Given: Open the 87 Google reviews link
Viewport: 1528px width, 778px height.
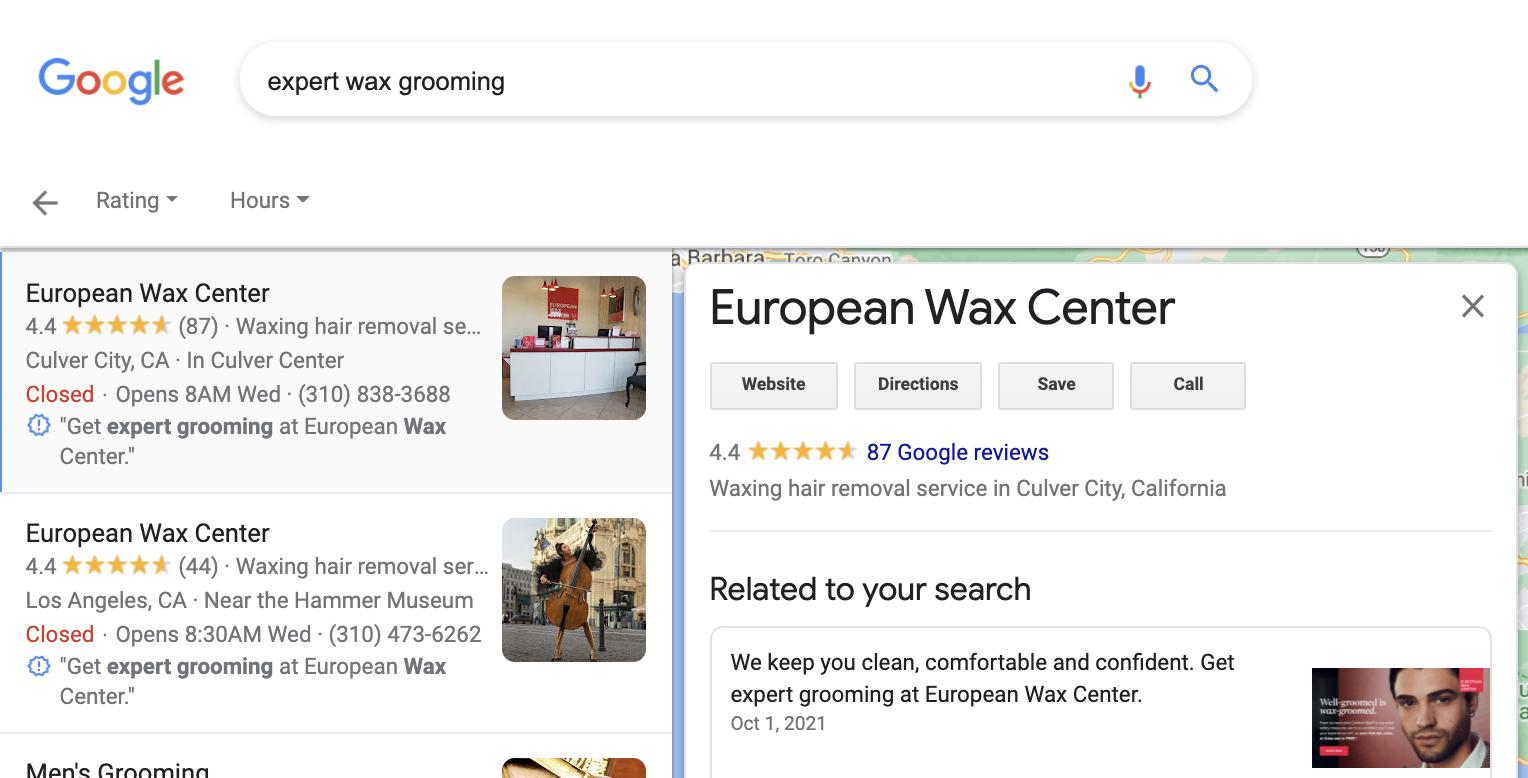Looking at the screenshot, I should click(958, 451).
